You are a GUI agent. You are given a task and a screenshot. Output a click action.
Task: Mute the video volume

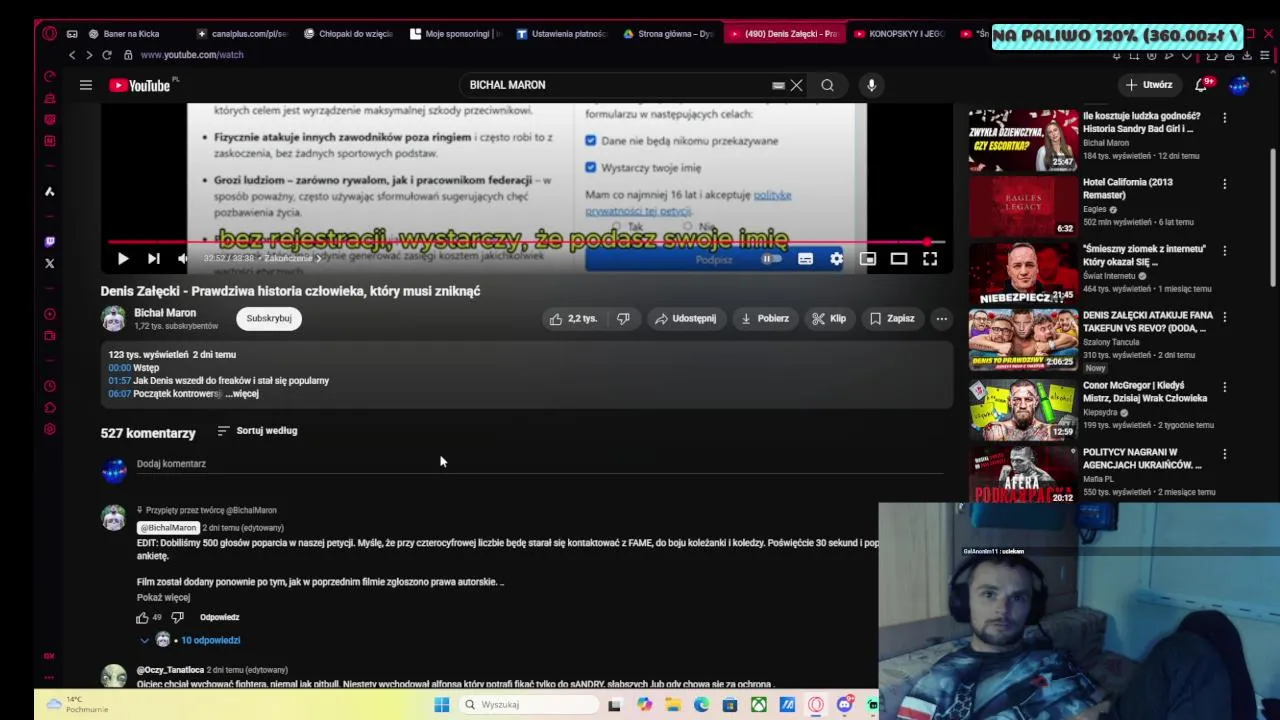pyautogui.click(x=183, y=259)
